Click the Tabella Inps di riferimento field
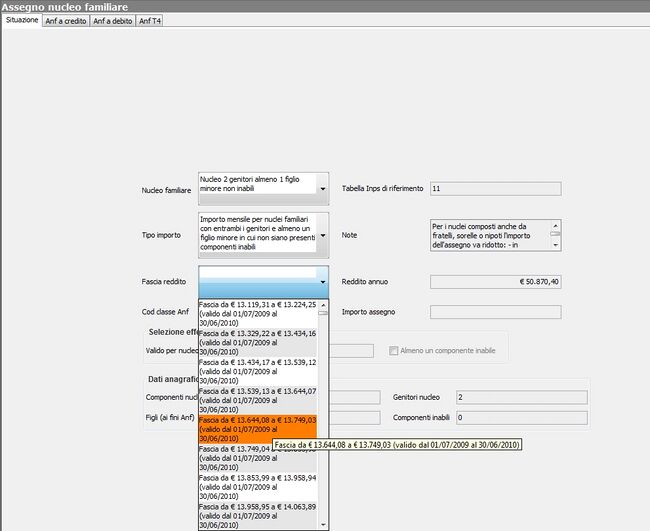The image size is (650, 531). pyautogui.click(x=495, y=188)
